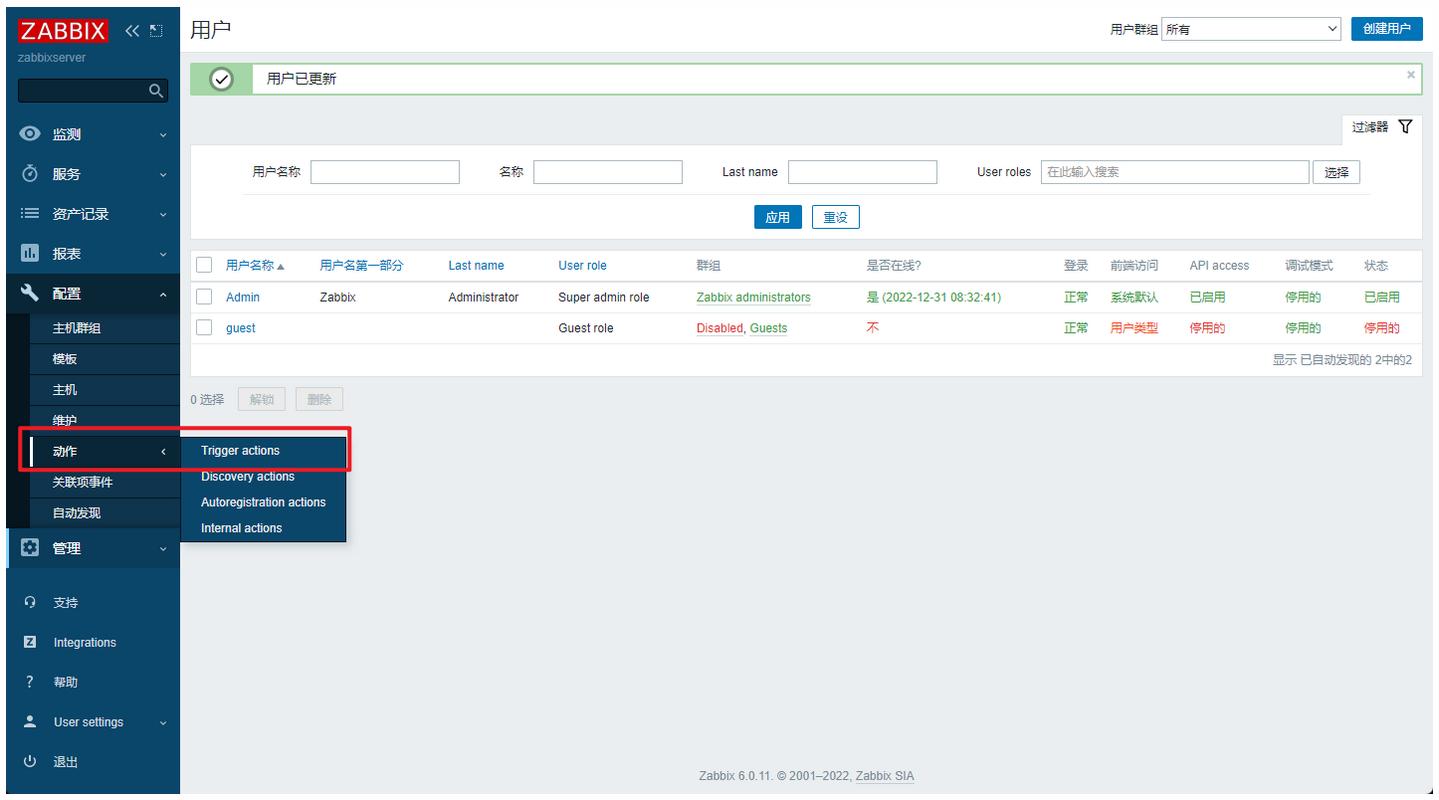1439x800 pixels.
Task: Focus the Last name filter field
Action: (863, 172)
